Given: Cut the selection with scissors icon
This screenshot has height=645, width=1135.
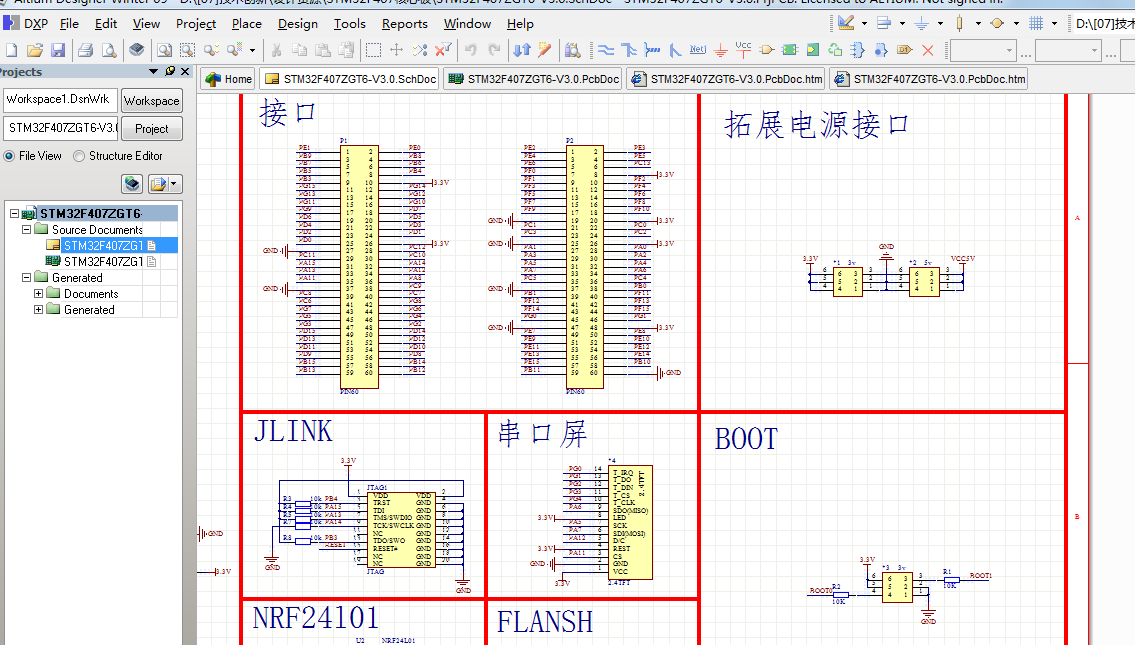Looking at the screenshot, I should [276, 50].
